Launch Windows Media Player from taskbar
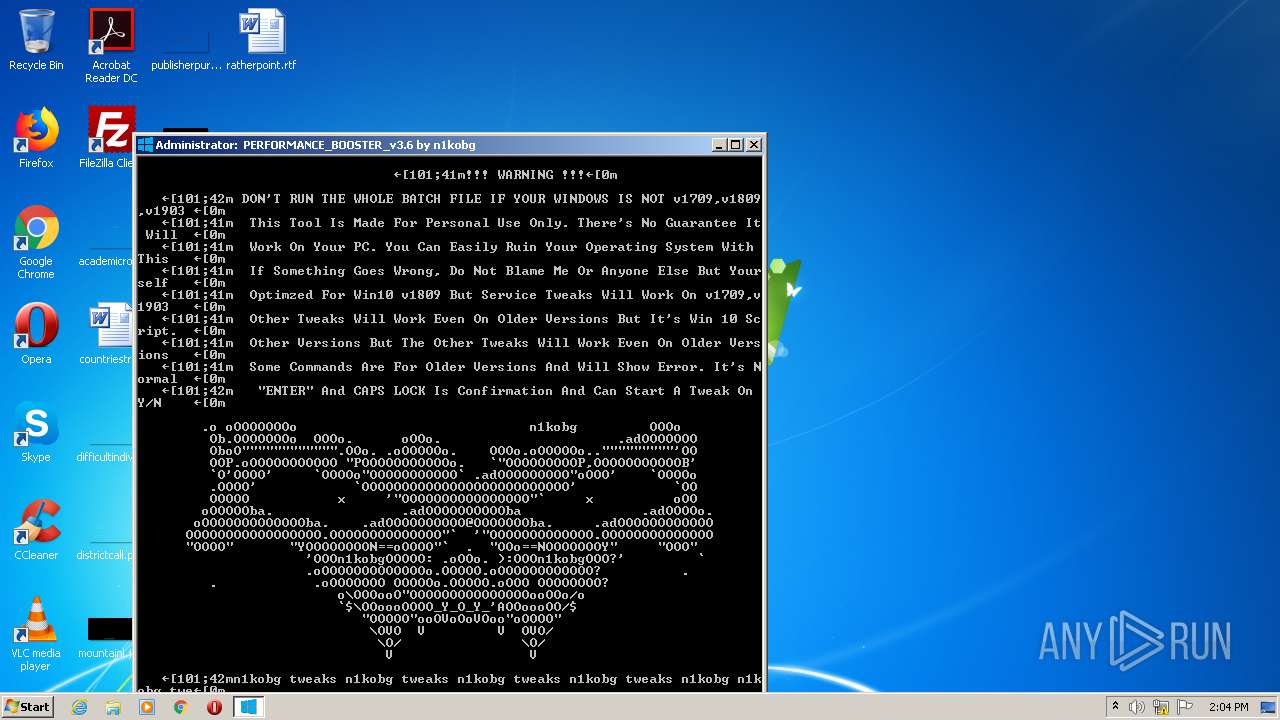 point(147,707)
